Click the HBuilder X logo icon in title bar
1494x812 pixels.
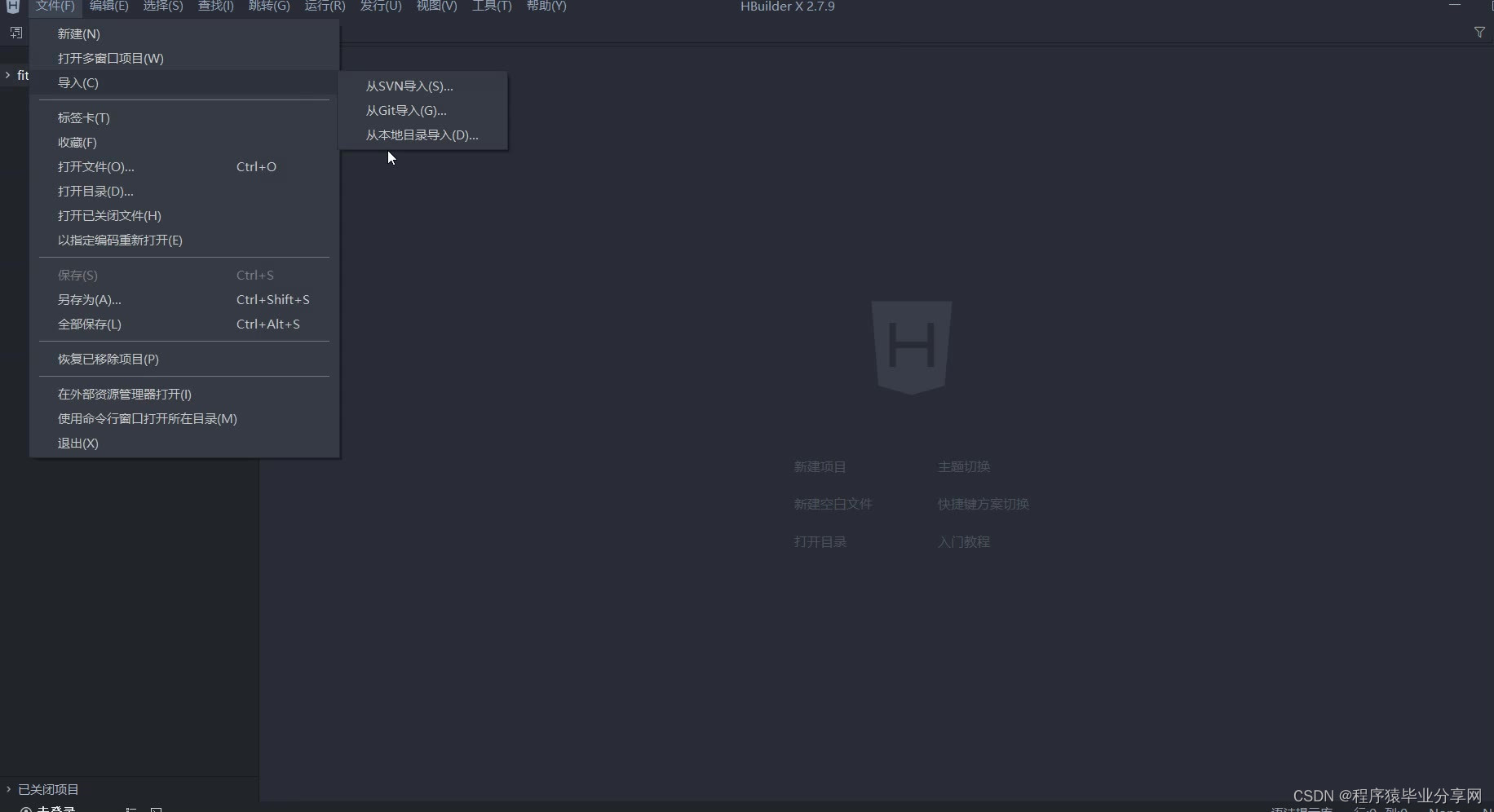point(13,6)
